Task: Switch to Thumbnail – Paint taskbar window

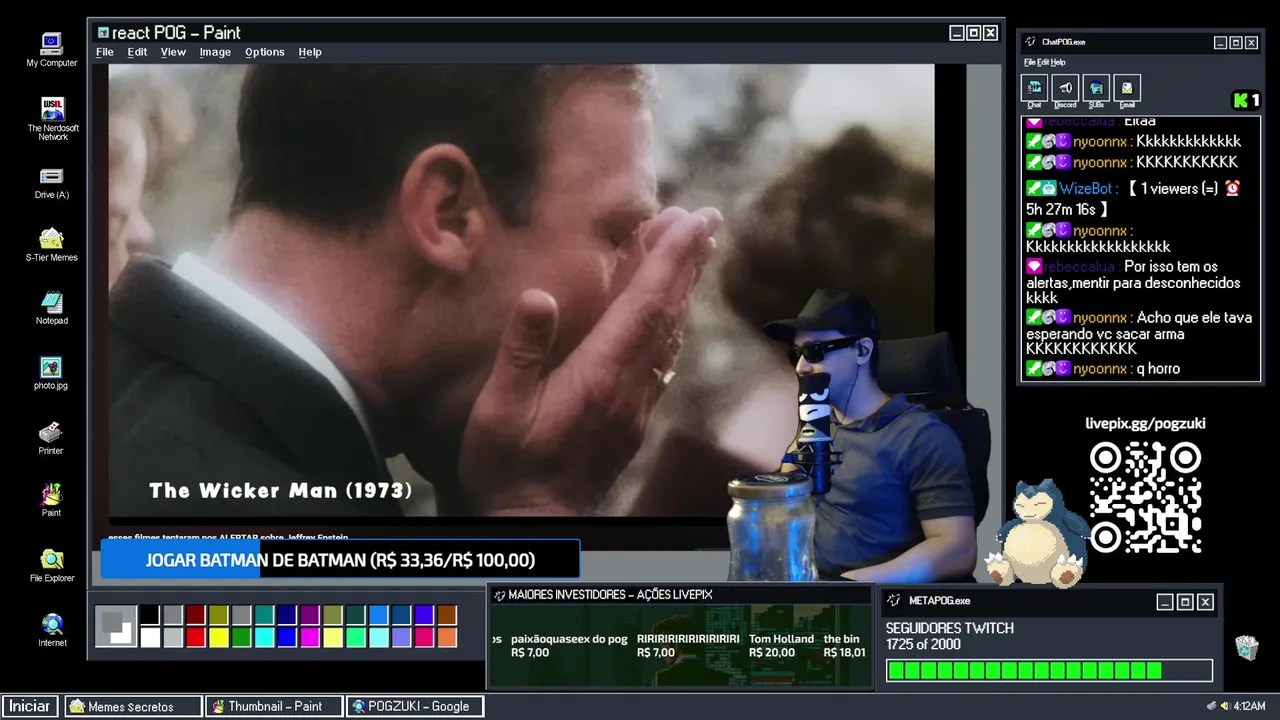Action: tap(274, 706)
